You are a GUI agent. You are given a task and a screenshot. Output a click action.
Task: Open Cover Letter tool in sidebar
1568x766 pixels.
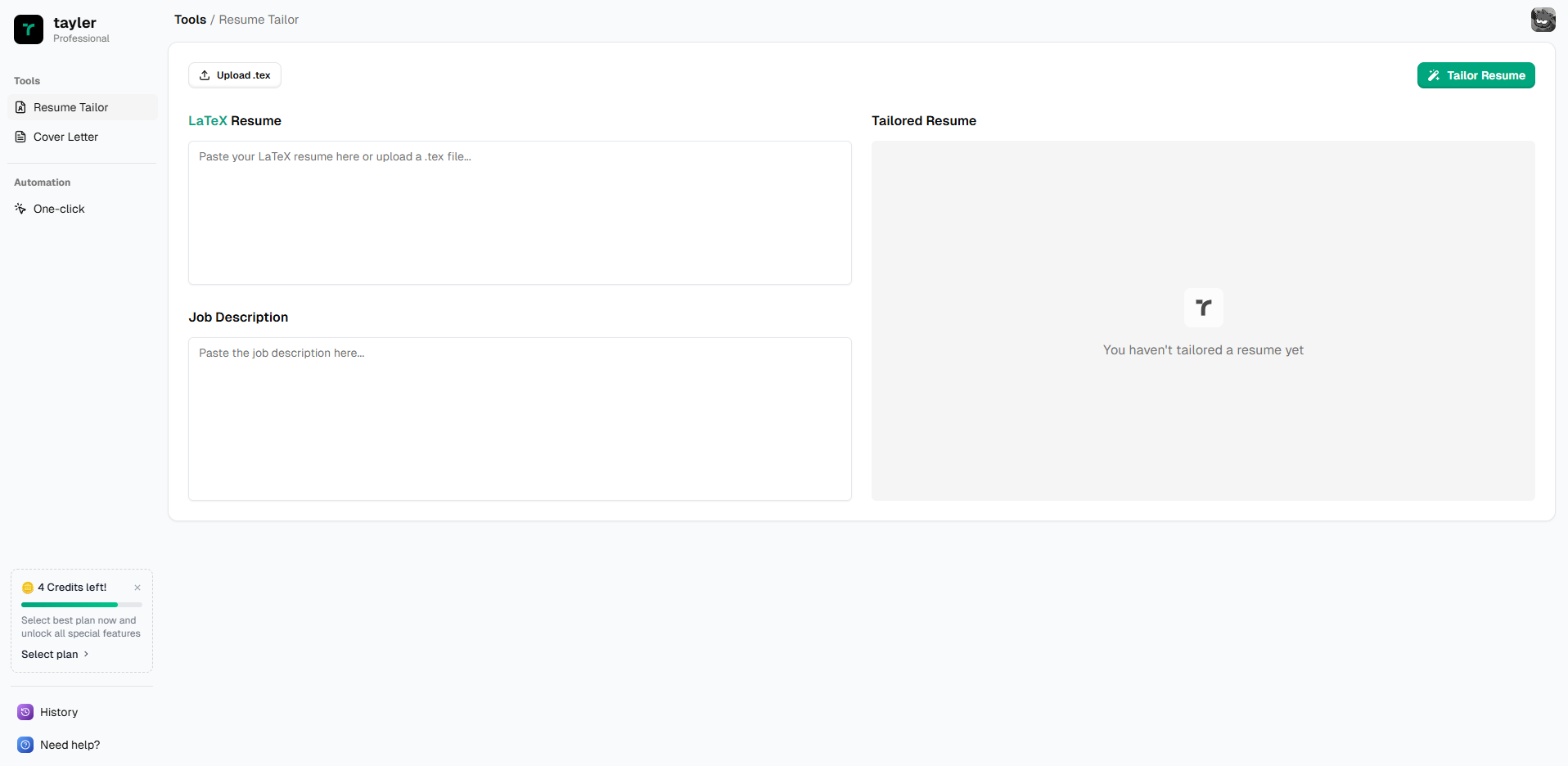point(65,137)
